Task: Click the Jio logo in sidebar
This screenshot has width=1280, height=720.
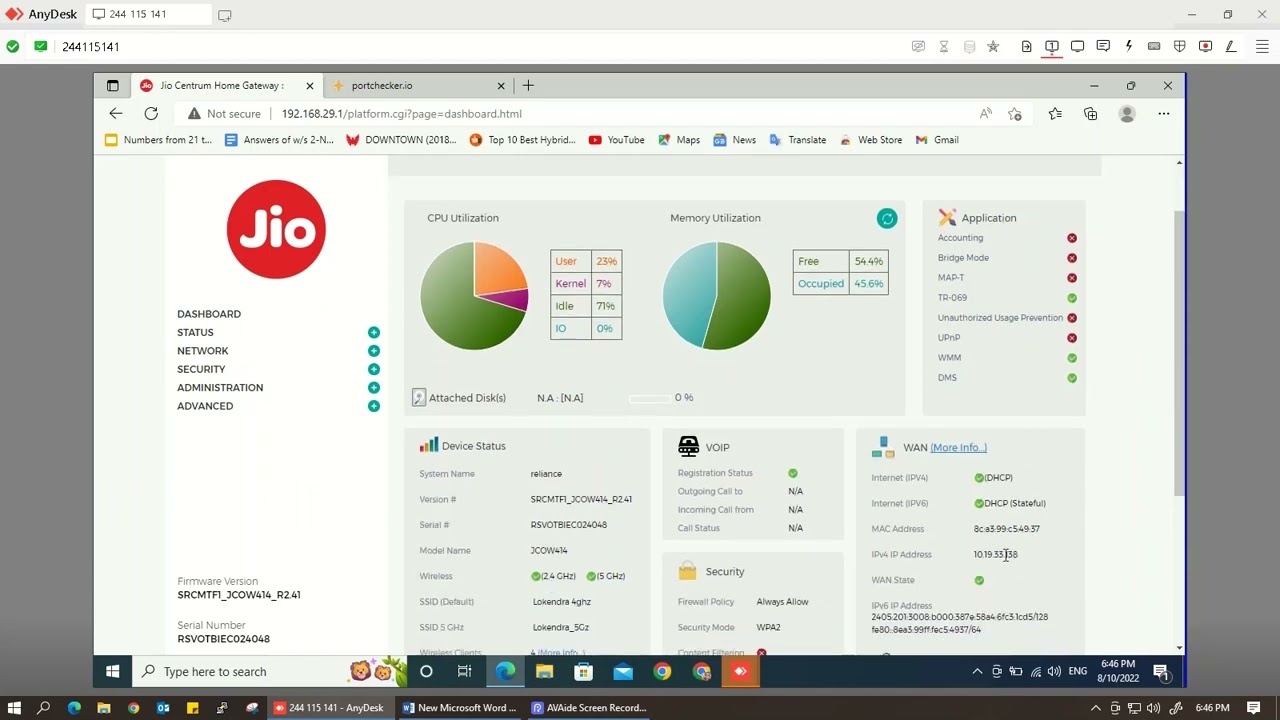Action: pyautogui.click(x=276, y=229)
